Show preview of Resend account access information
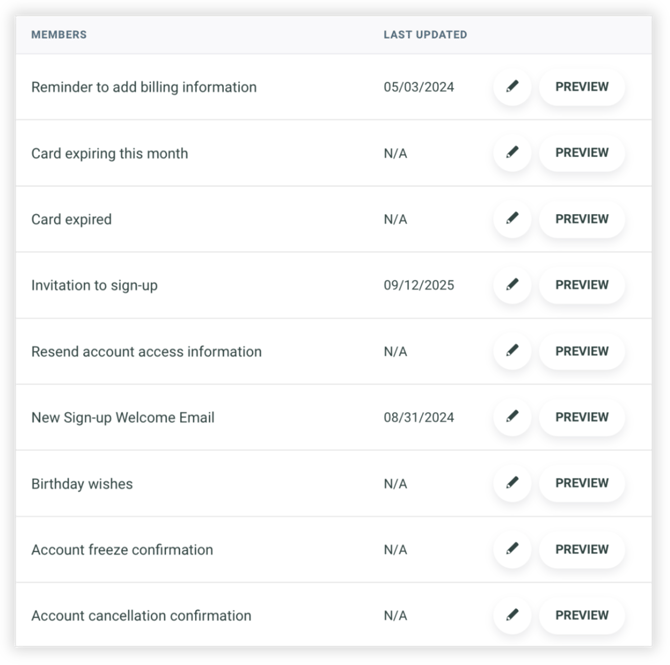 click(582, 351)
